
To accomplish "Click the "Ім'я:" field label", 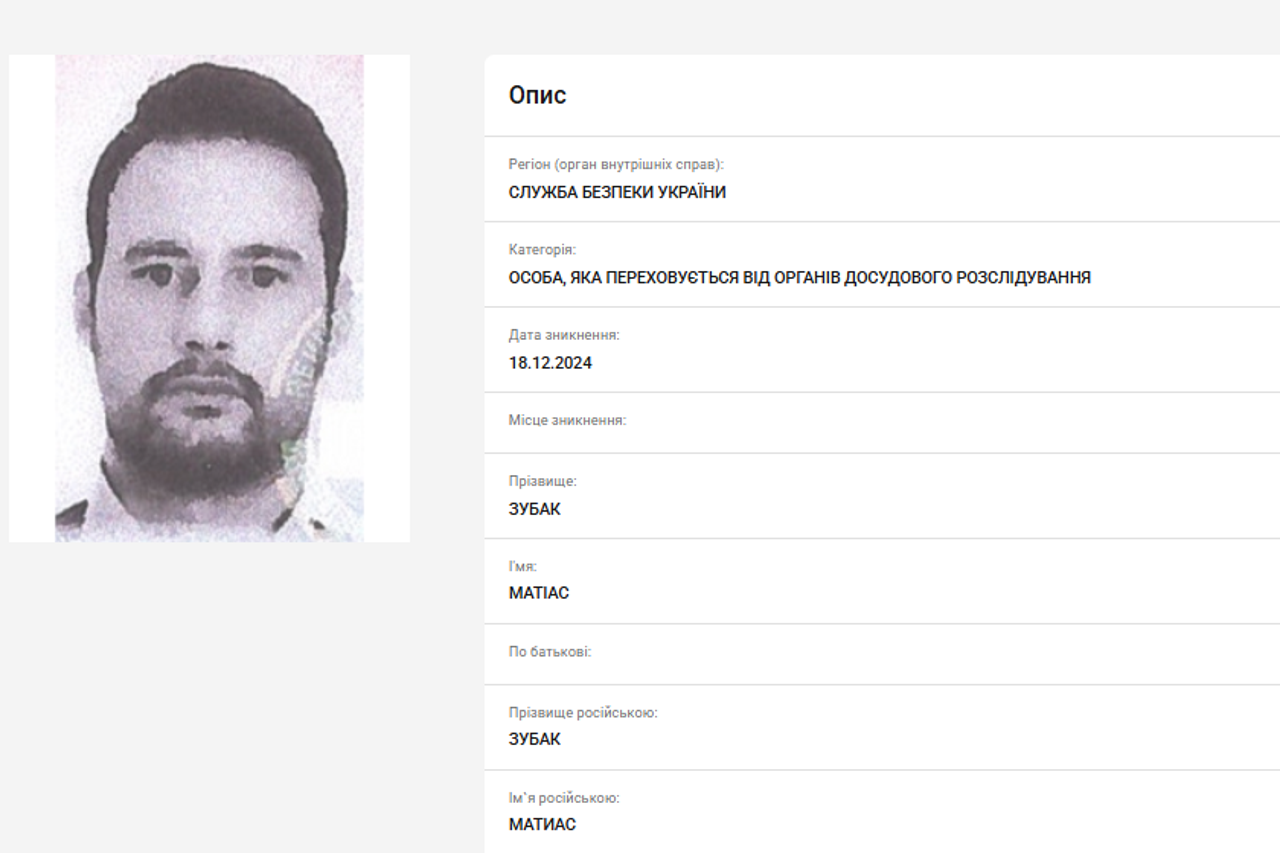I will (522, 566).
